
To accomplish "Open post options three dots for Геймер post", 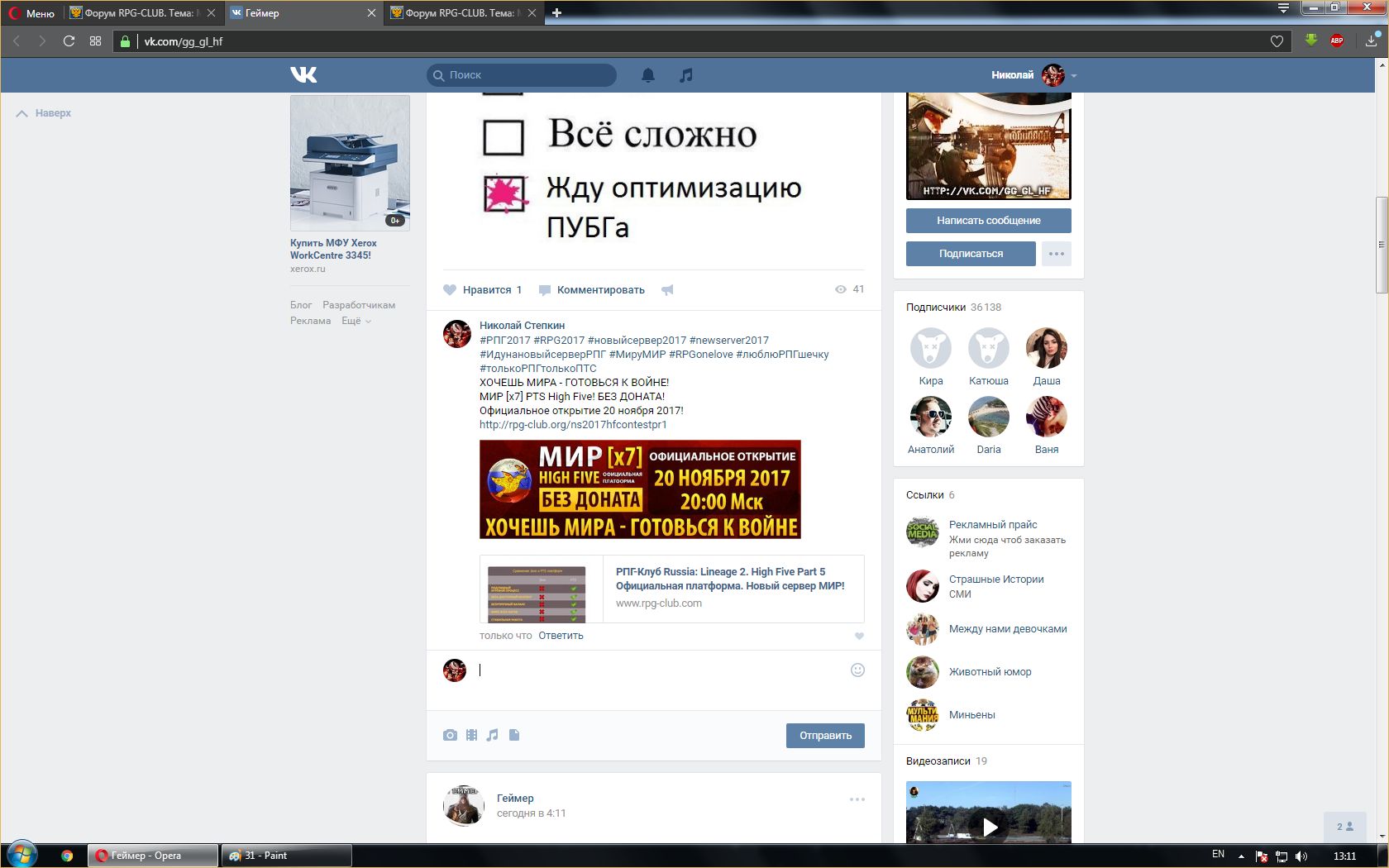I will 857,799.
